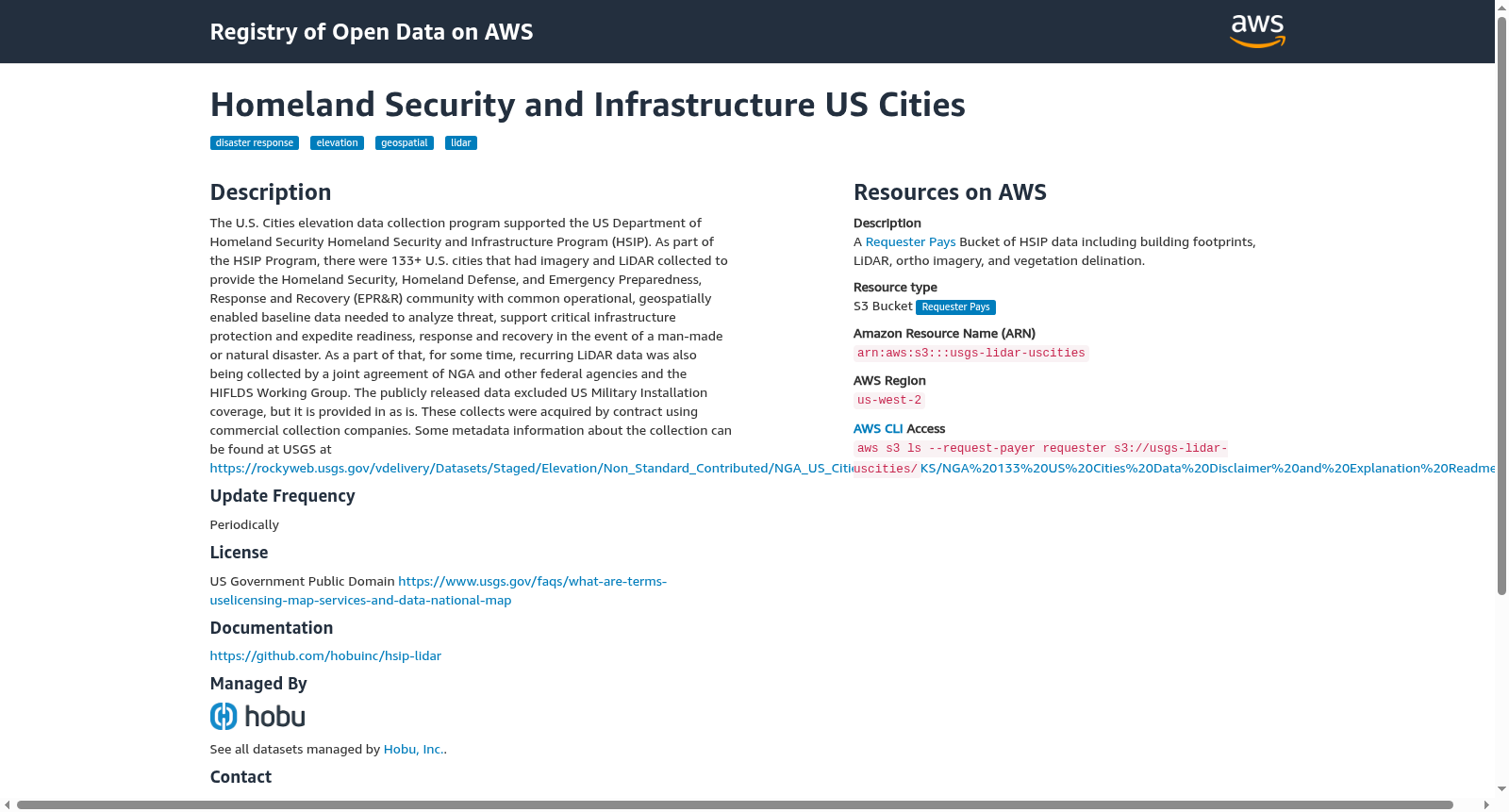Click the us-west-2 region value

tap(889, 401)
